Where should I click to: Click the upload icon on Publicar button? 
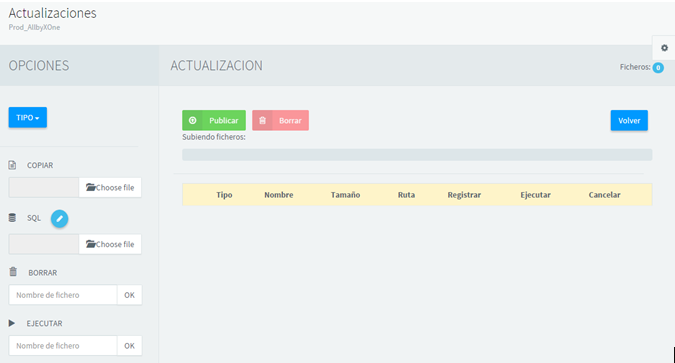pyautogui.click(x=192, y=121)
